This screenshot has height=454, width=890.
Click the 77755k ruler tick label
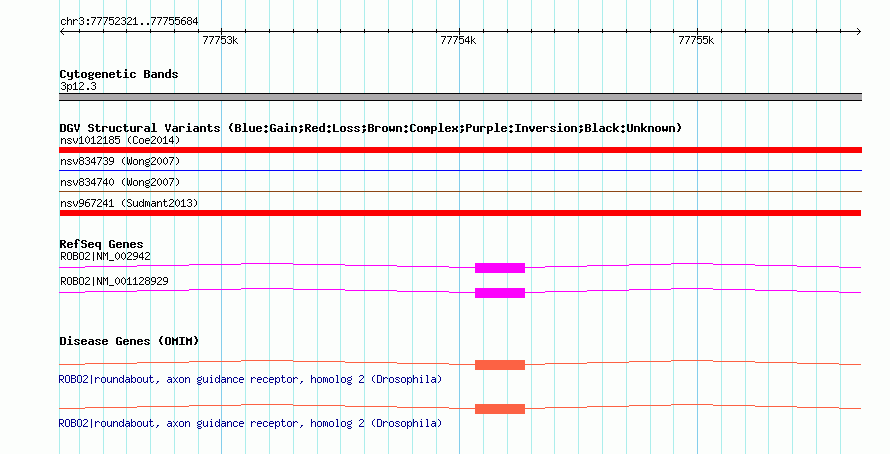[x=696, y=40]
